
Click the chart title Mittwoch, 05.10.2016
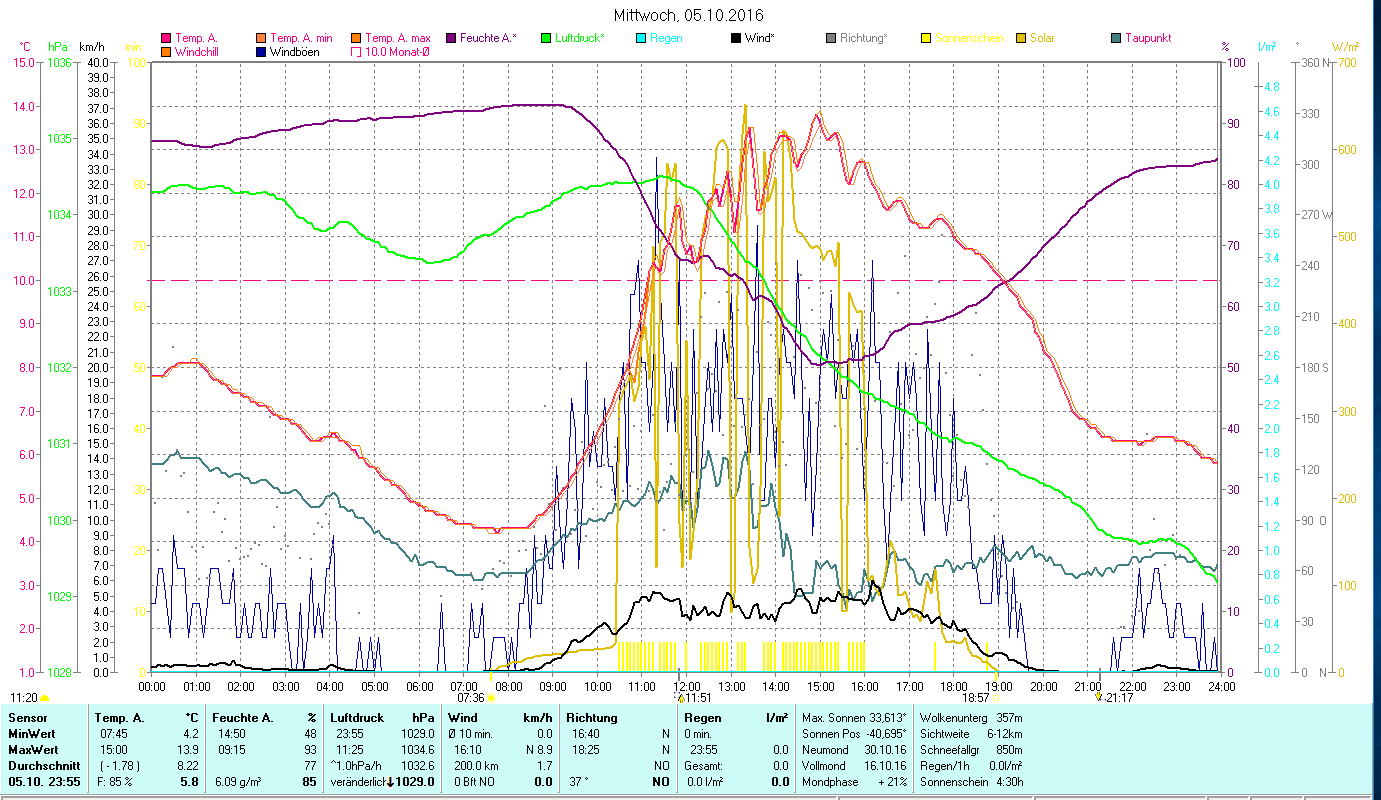click(x=688, y=15)
